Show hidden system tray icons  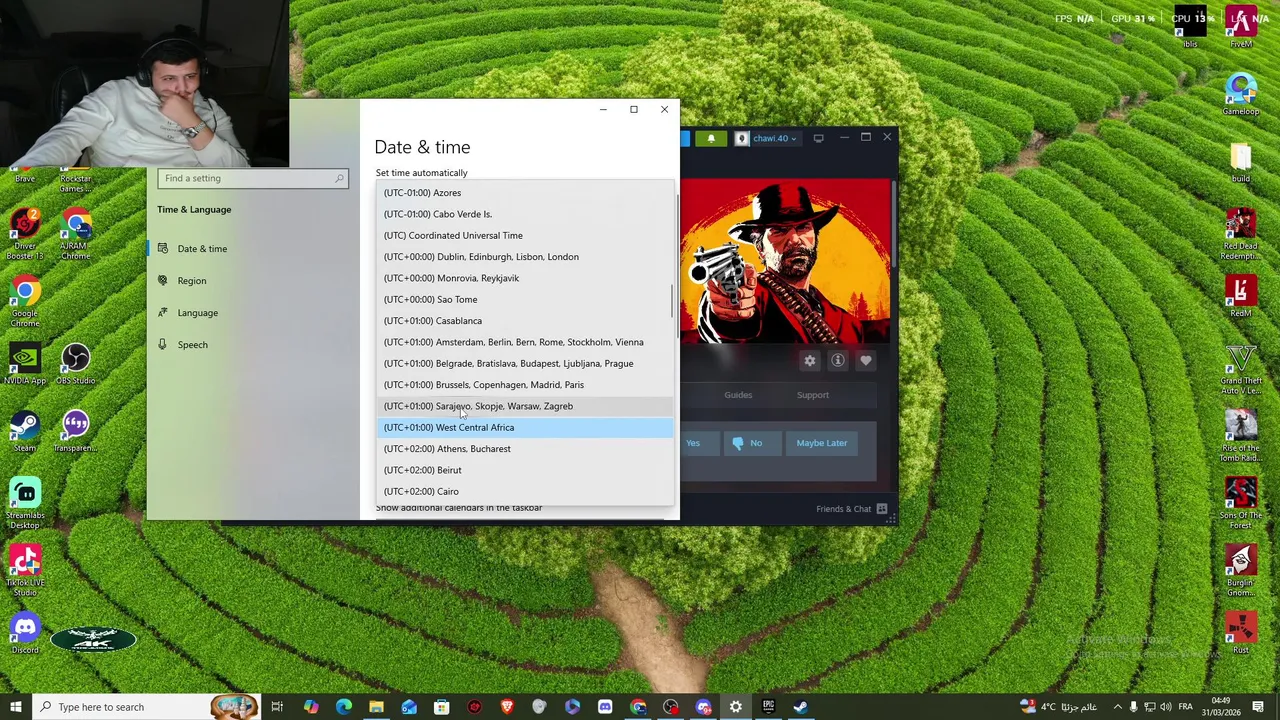[1118, 707]
